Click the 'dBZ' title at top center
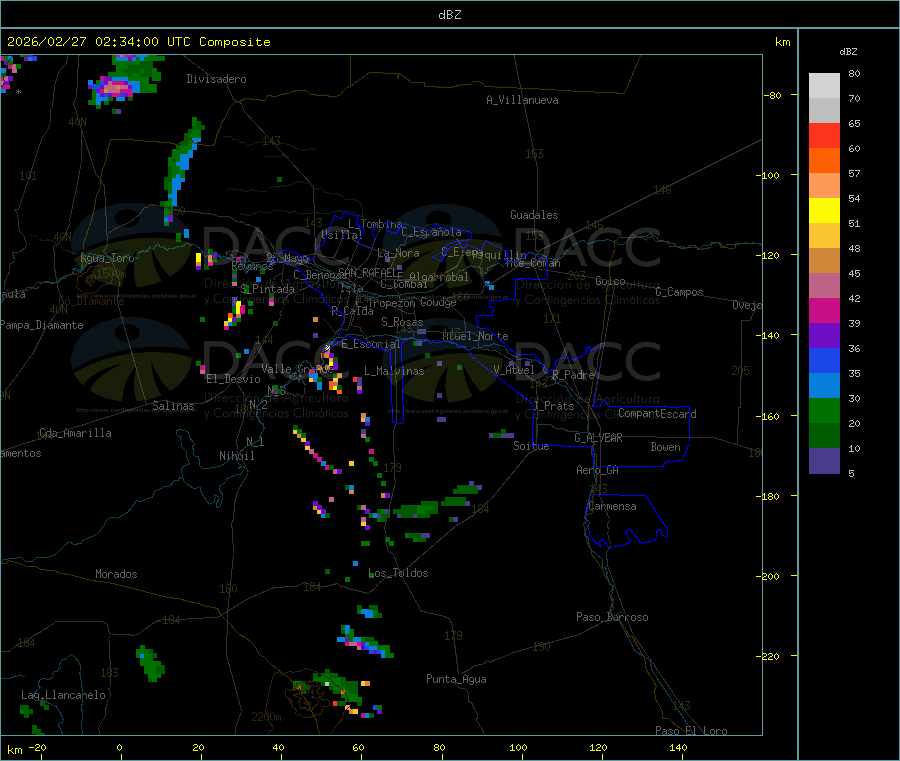Screen dimensions: 900x761 [x=449, y=15]
